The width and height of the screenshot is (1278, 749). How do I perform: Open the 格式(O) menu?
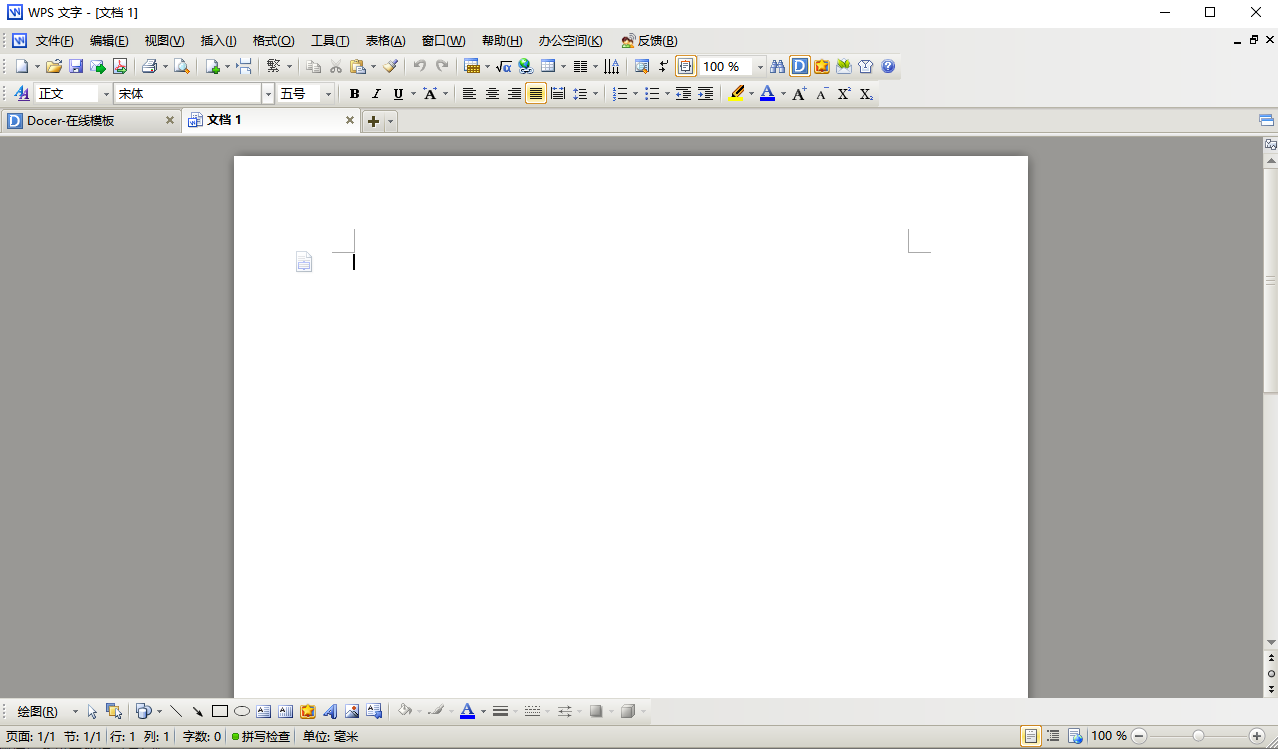(x=274, y=41)
